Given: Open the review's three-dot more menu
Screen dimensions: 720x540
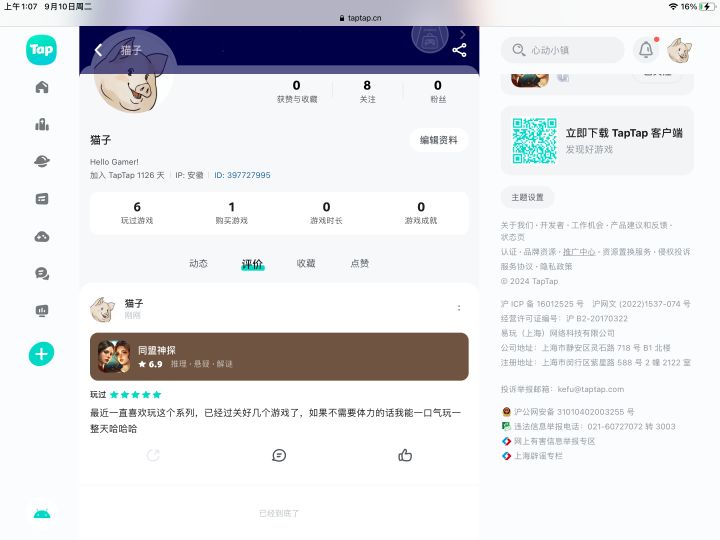Looking at the screenshot, I should click(459, 308).
